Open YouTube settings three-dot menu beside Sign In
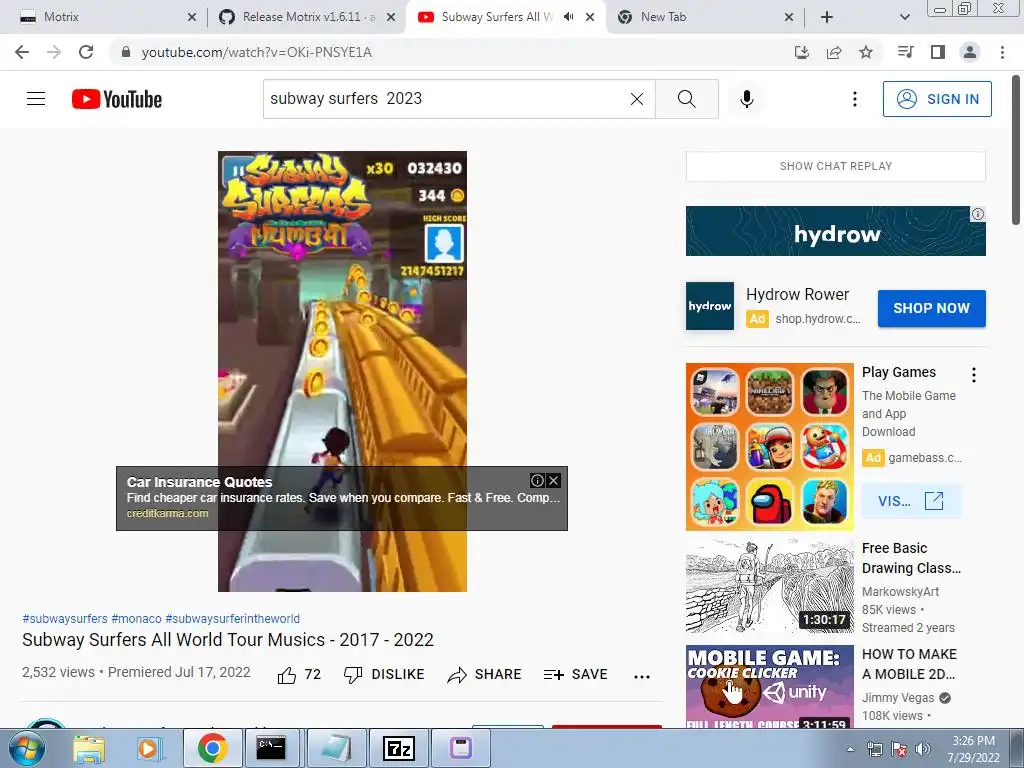This screenshot has width=1024, height=768. [x=854, y=99]
